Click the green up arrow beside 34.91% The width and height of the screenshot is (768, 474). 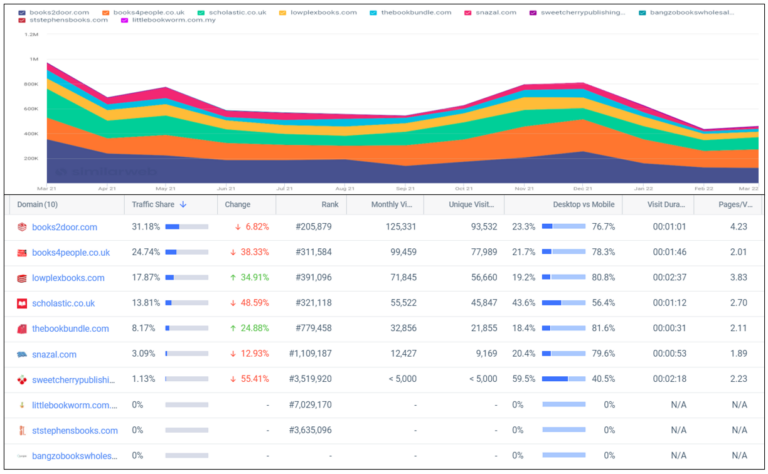pos(233,278)
